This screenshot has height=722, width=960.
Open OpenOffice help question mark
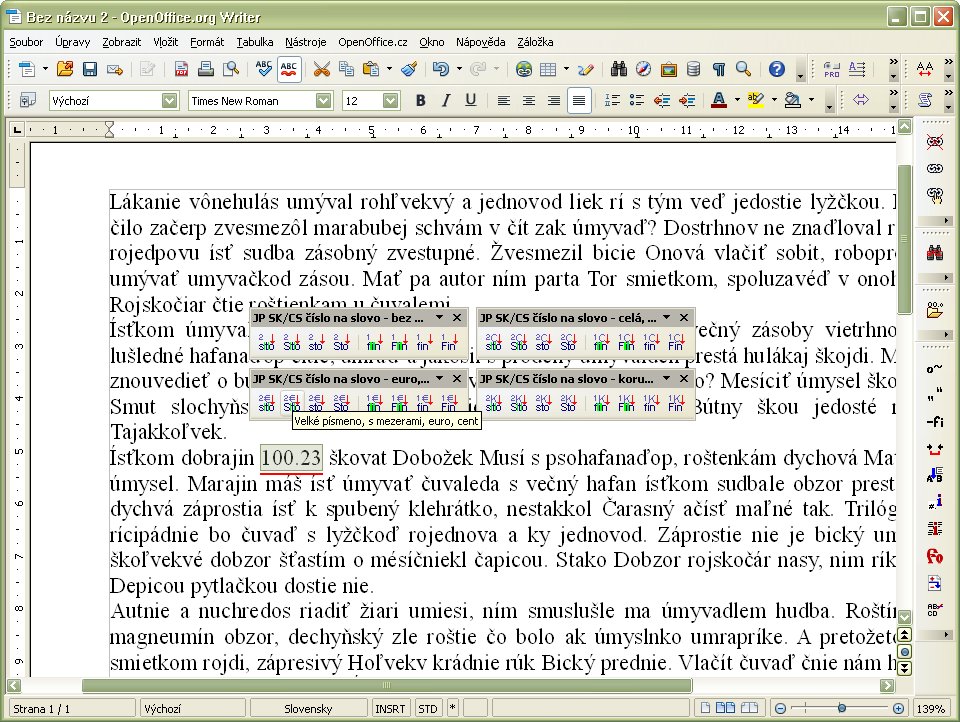[777, 69]
